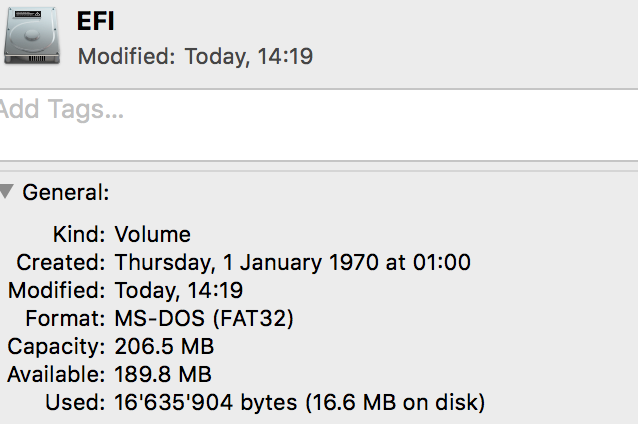Click into the Add Tags field

(x=300, y=110)
